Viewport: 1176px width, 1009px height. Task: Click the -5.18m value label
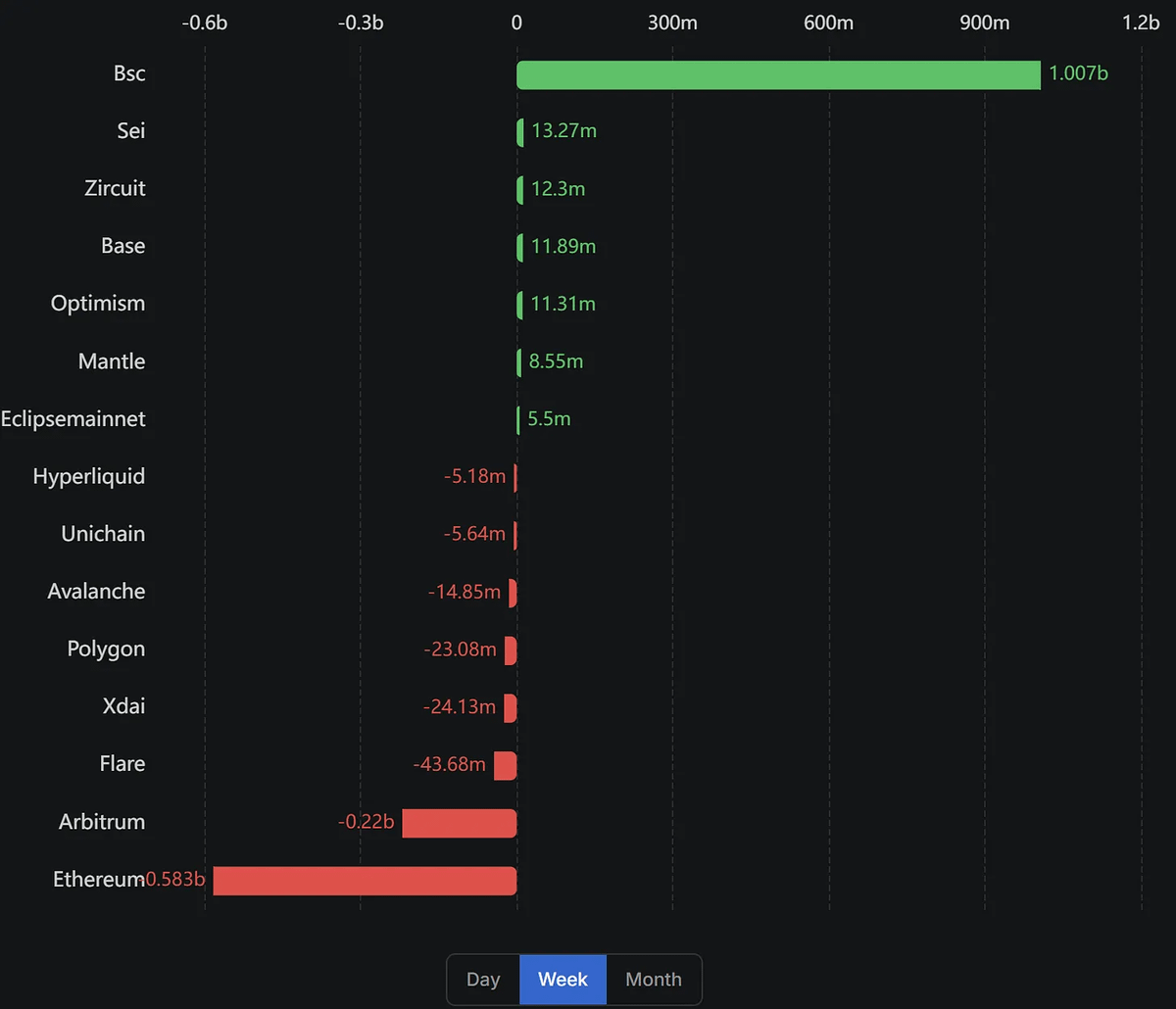click(474, 477)
